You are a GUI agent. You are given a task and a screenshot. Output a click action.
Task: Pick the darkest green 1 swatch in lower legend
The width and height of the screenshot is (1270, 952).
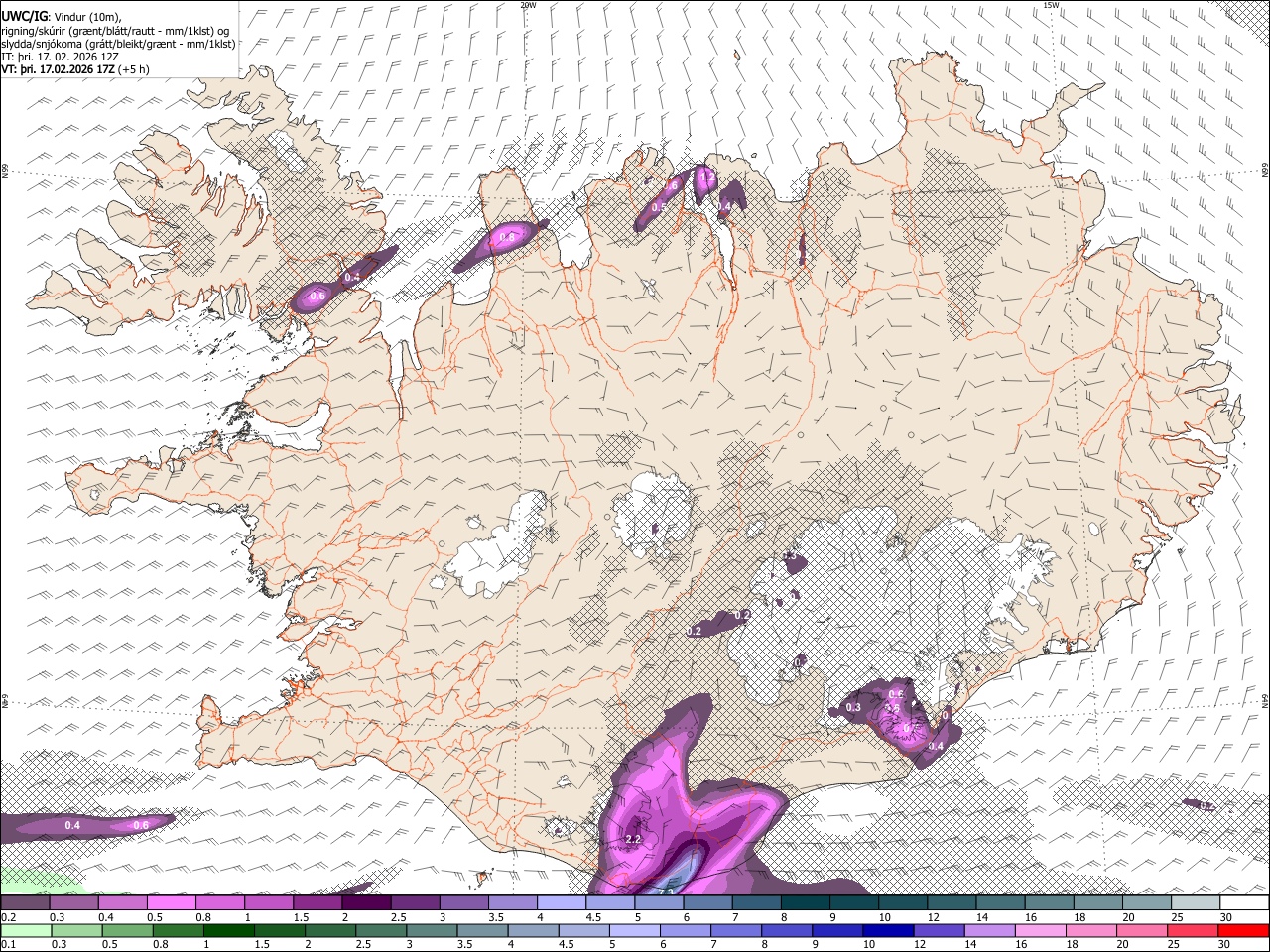coord(228,930)
